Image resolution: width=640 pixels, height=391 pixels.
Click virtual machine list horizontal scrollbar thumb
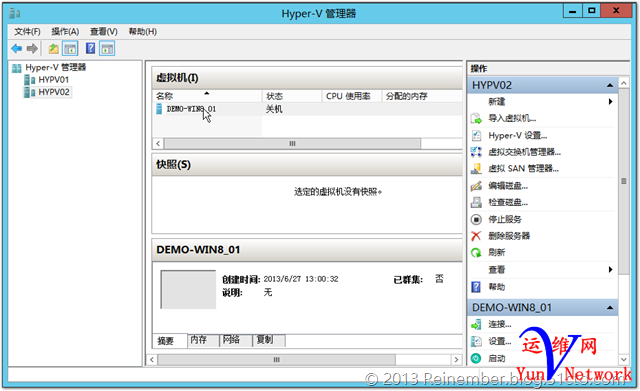292,144
